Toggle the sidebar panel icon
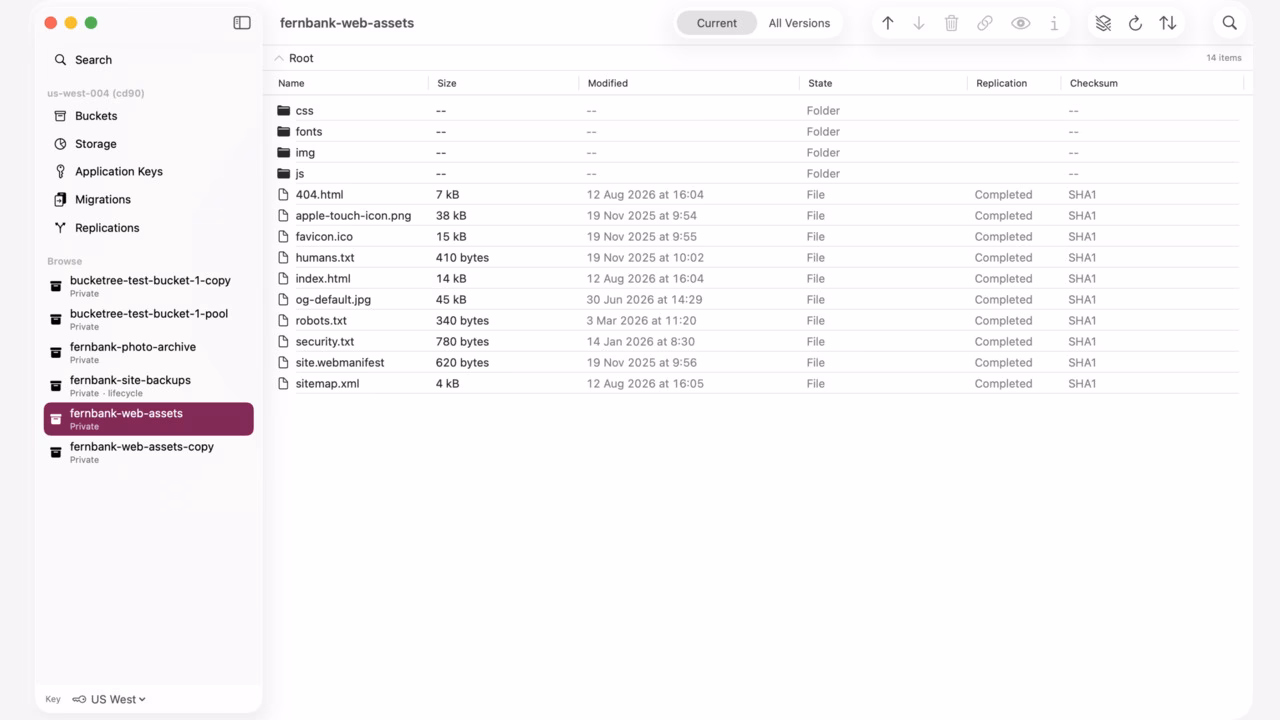Image resolution: width=1280 pixels, height=720 pixels. (242, 23)
